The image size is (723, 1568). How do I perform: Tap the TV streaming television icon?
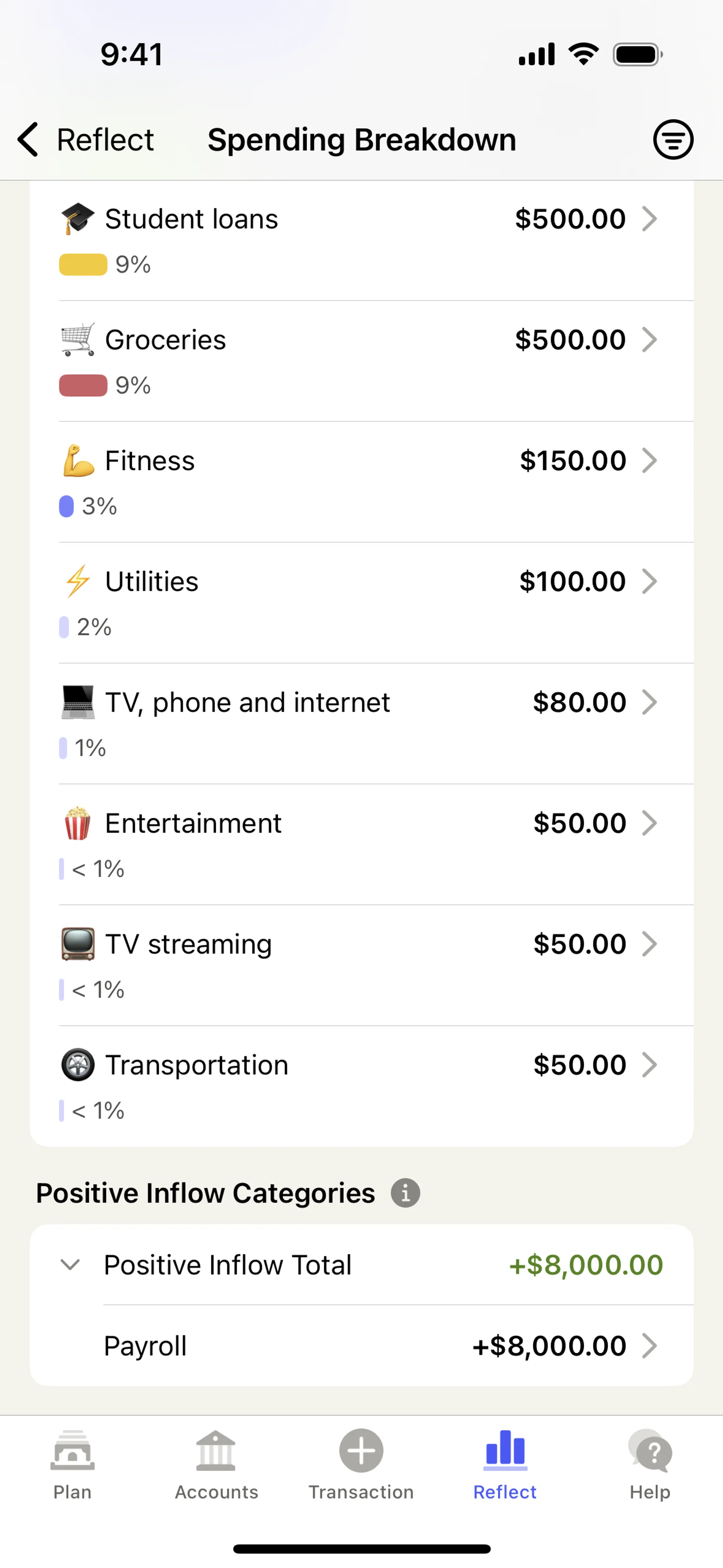tap(78, 944)
